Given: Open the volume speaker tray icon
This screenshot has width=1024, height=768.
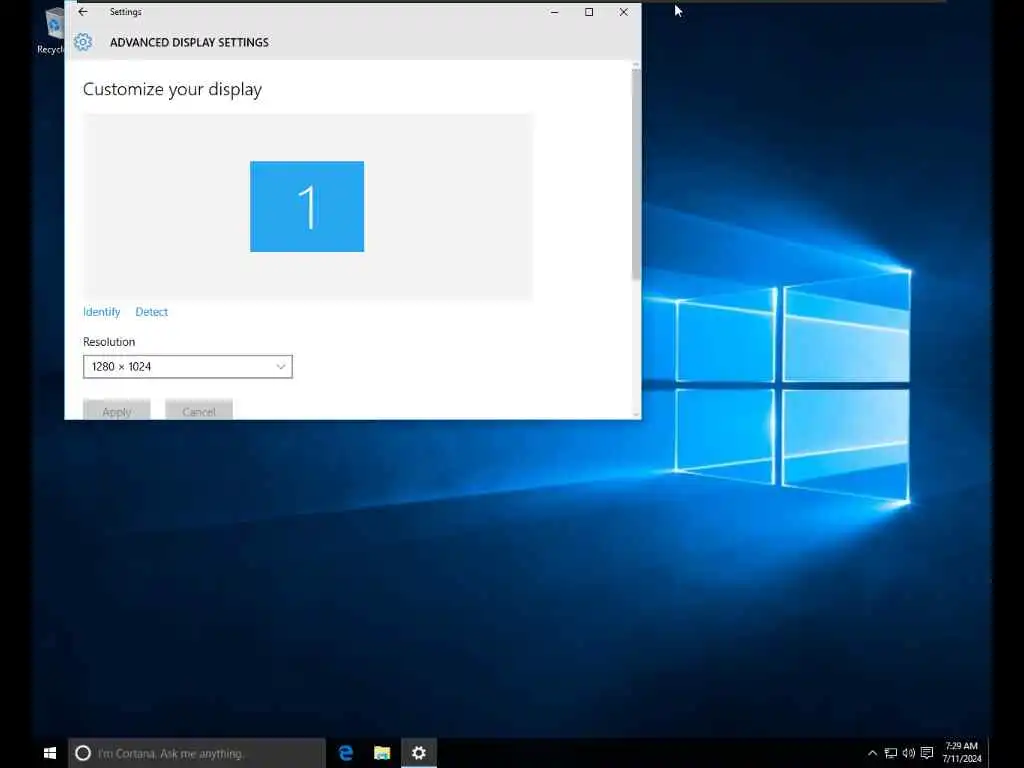Looking at the screenshot, I should (908, 753).
